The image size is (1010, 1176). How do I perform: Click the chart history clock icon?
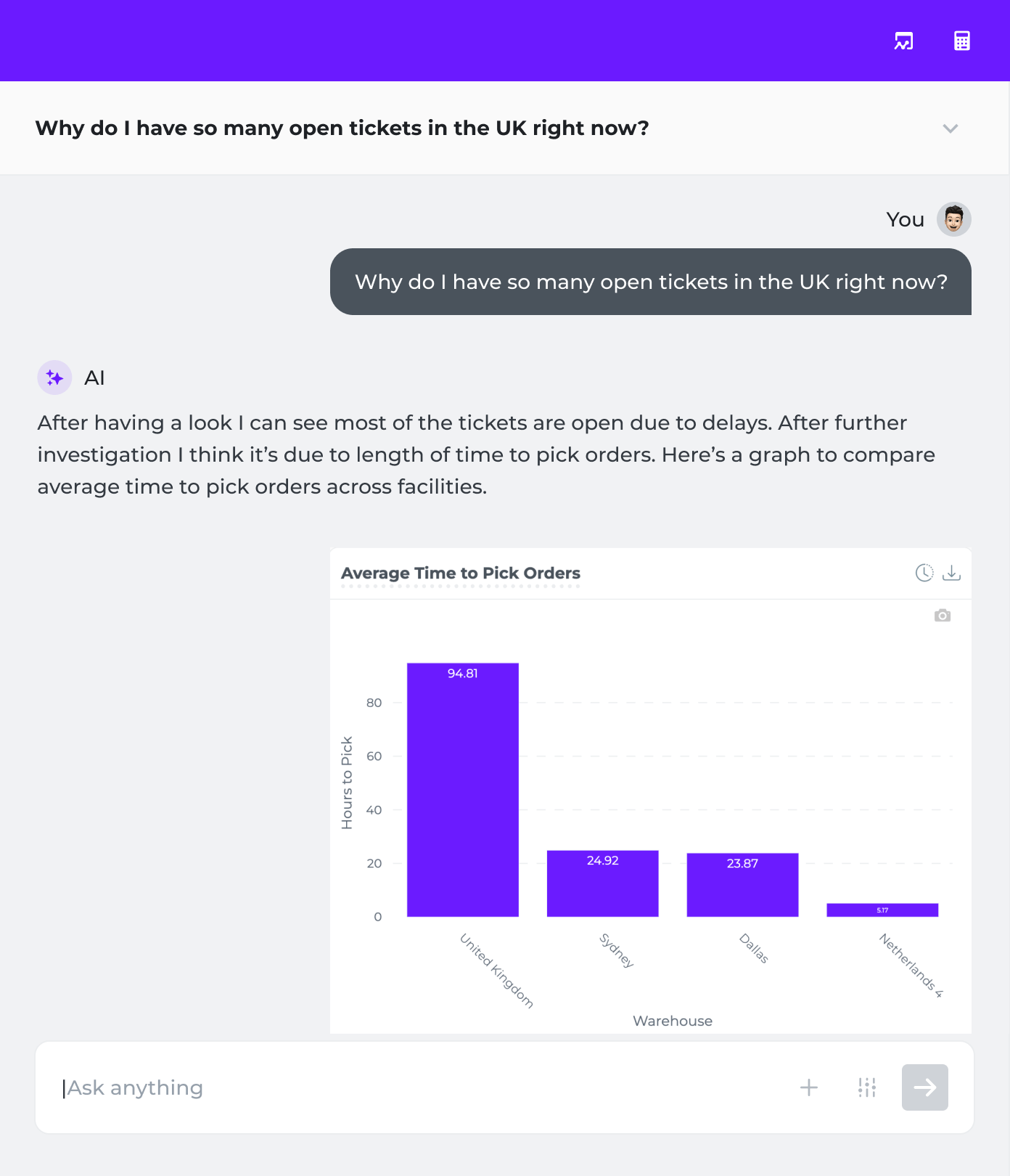[x=924, y=573]
